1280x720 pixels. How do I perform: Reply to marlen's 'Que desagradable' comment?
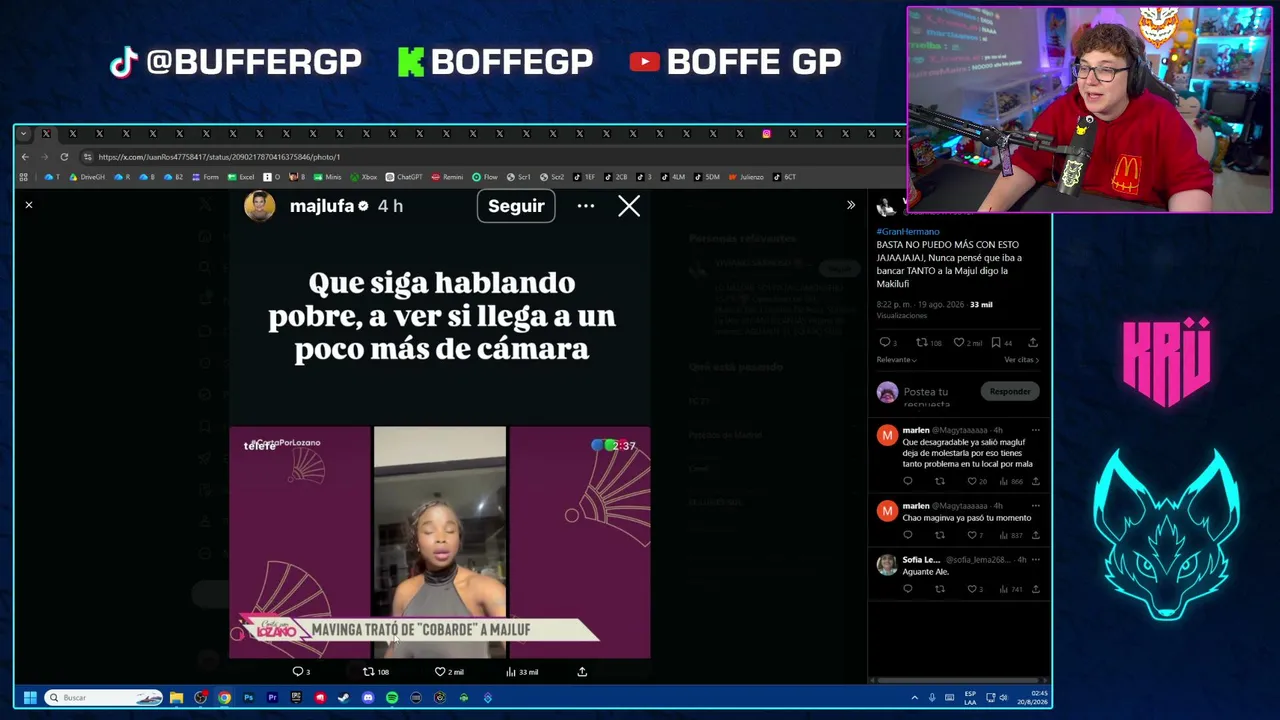[x=908, y=482]
